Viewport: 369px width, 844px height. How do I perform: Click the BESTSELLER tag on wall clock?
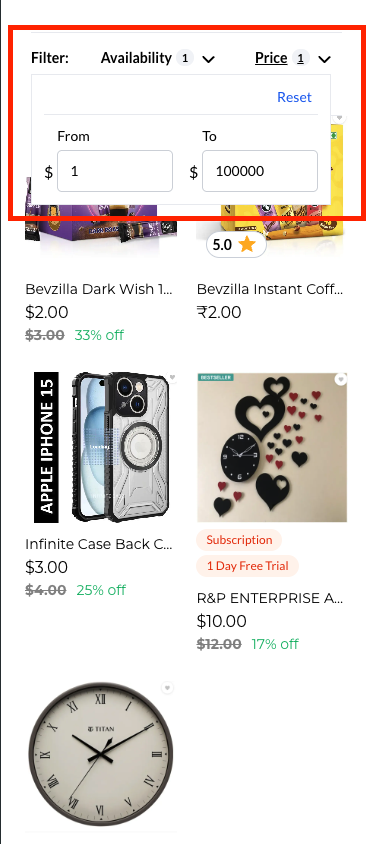point(215,377)
